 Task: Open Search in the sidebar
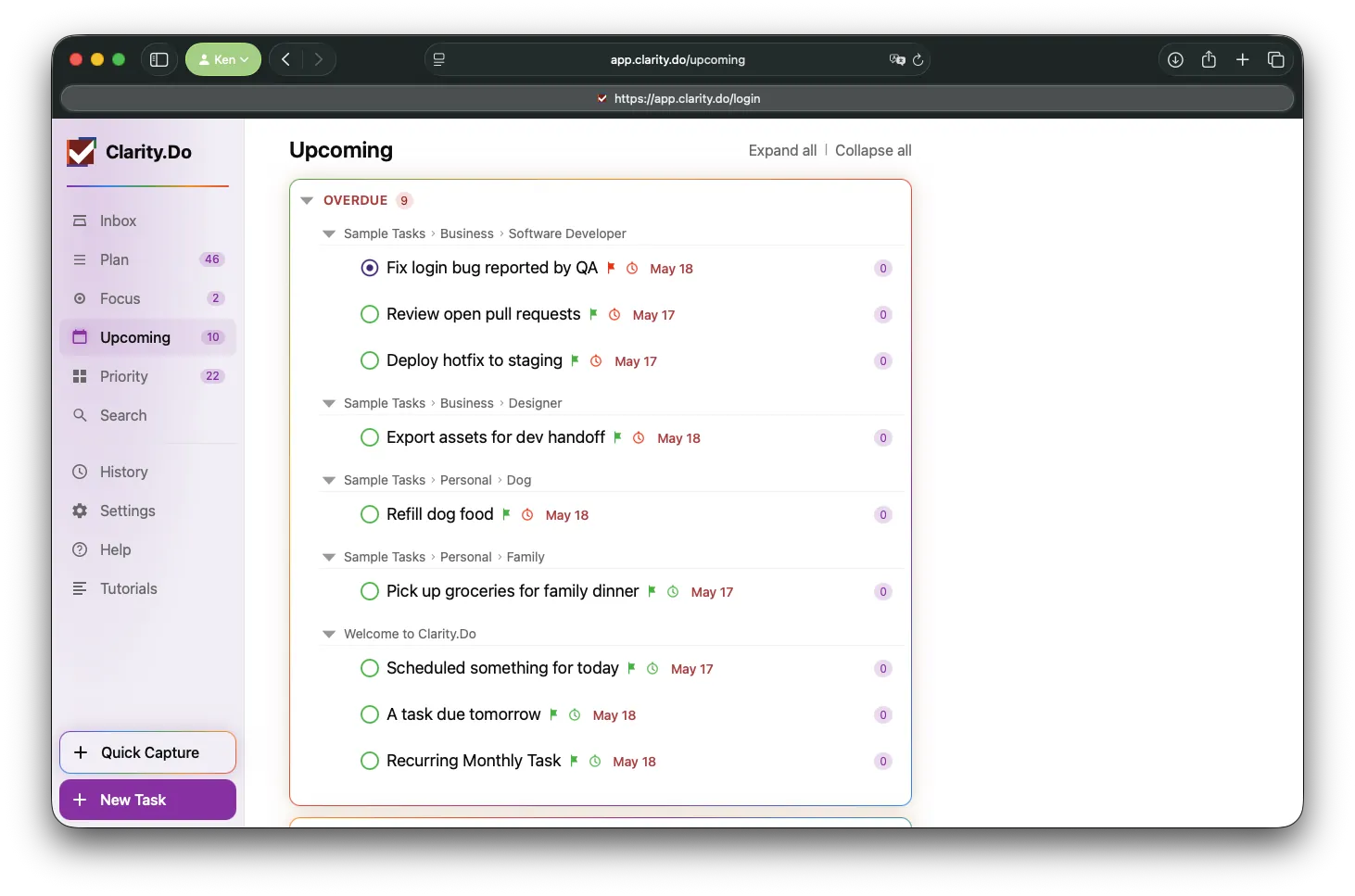coord(148,415)
